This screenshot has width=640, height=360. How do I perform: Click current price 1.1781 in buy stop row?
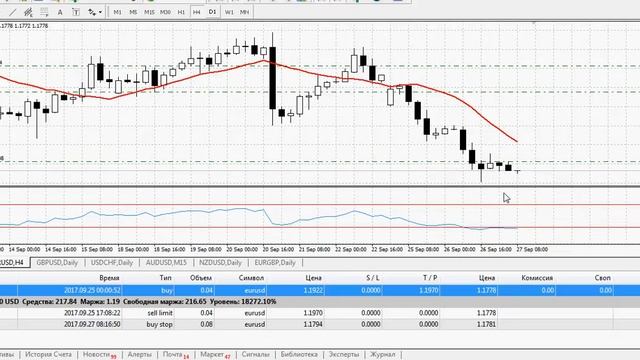pyautogui.click(x=487, y=324)
